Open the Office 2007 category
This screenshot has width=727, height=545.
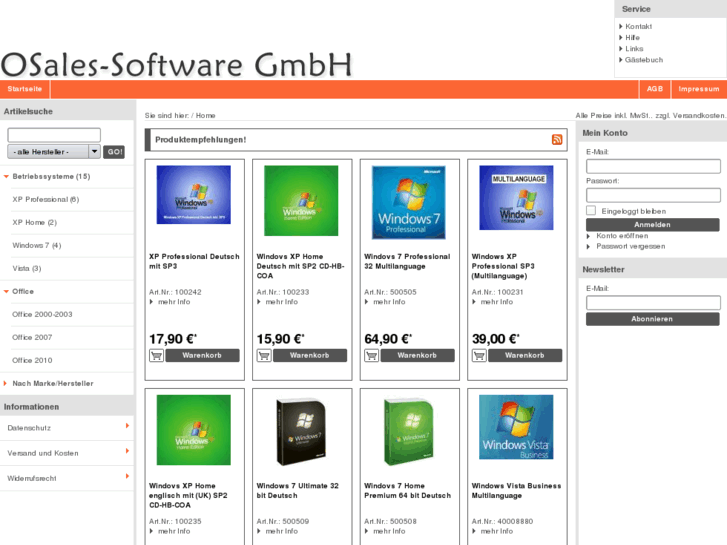32,337
